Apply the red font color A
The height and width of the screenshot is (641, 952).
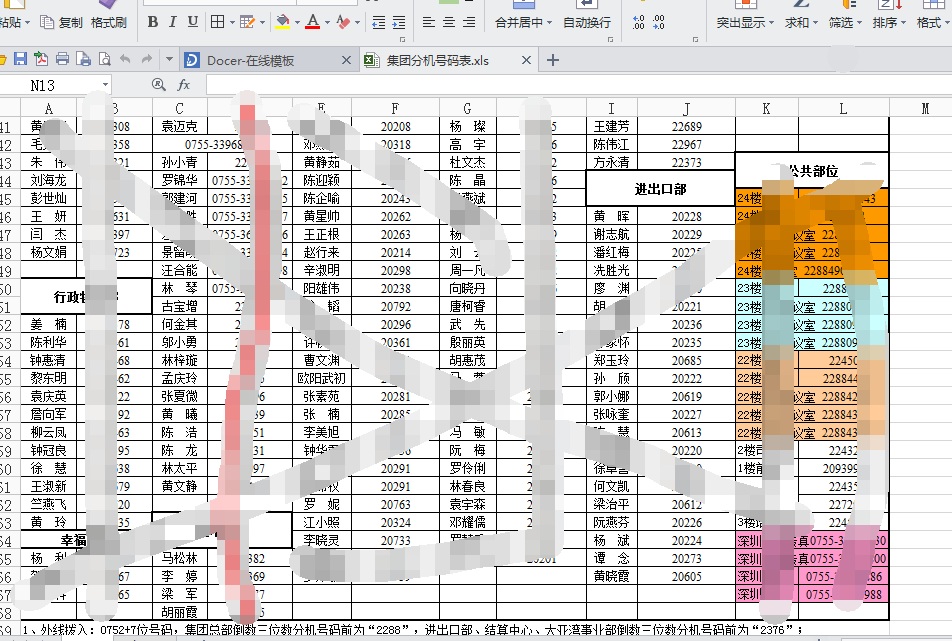pos(313,22)
